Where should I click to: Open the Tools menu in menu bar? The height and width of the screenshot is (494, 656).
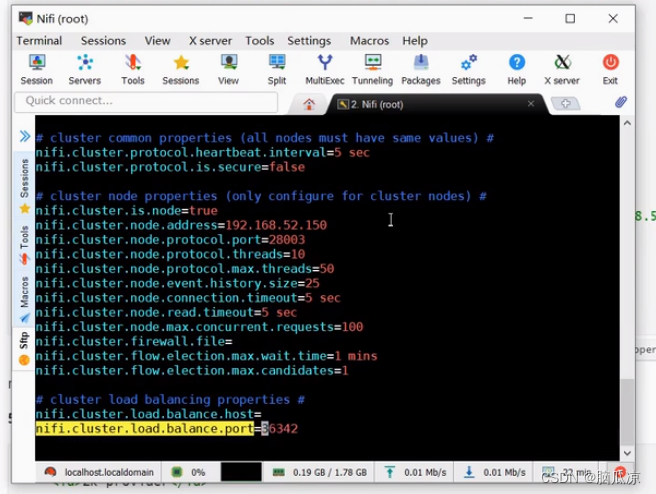point(259,41)
